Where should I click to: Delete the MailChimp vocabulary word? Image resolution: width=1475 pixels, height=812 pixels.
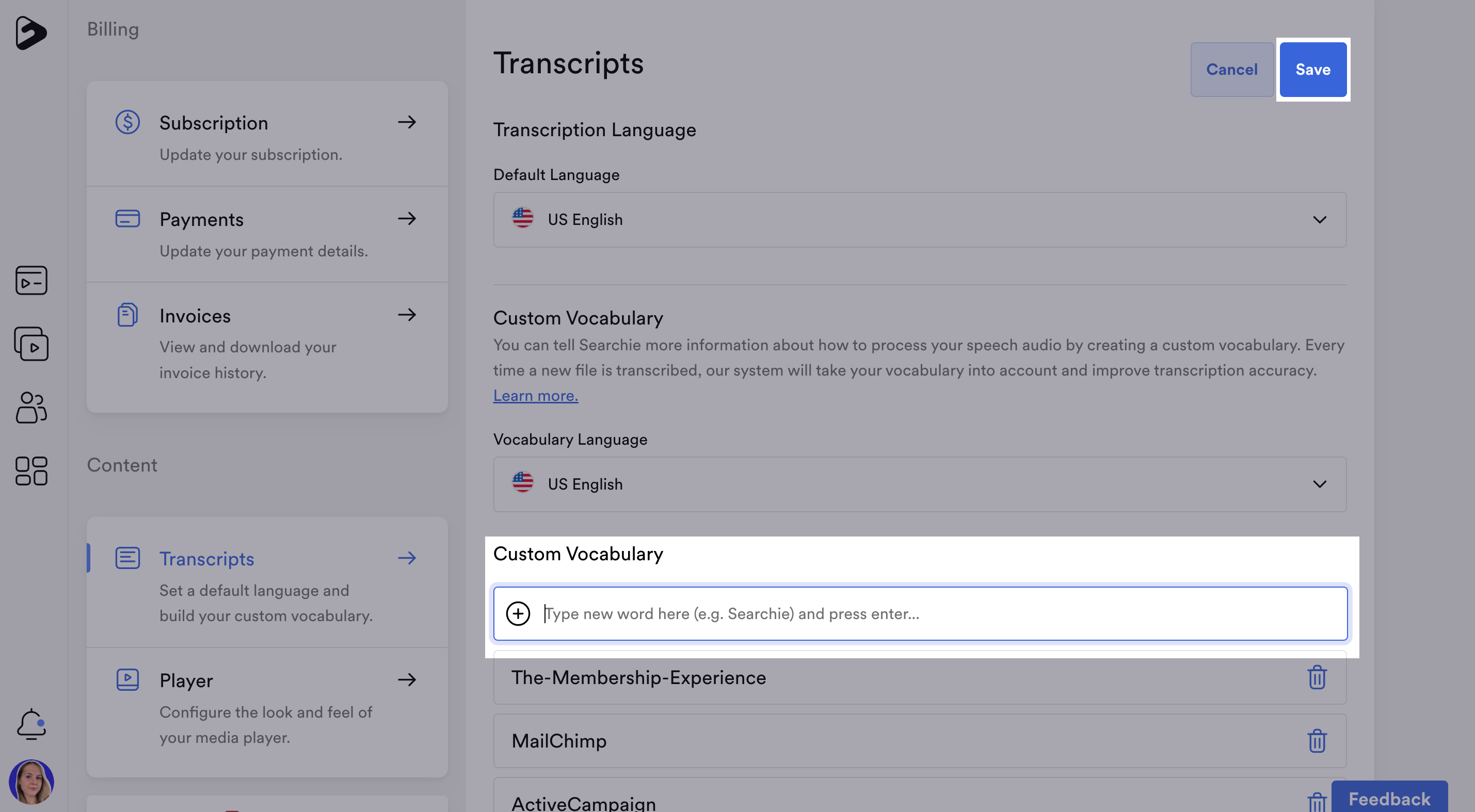(x=1317, y=741)
